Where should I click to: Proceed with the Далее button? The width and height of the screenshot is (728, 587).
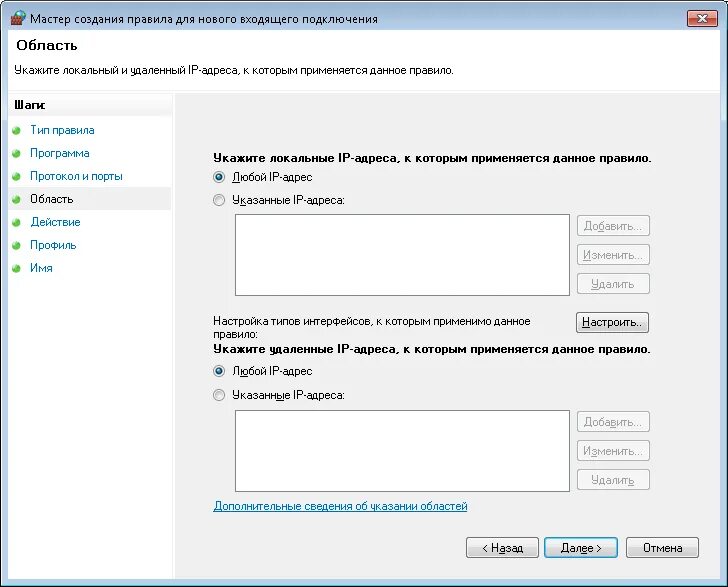(581, 548)
